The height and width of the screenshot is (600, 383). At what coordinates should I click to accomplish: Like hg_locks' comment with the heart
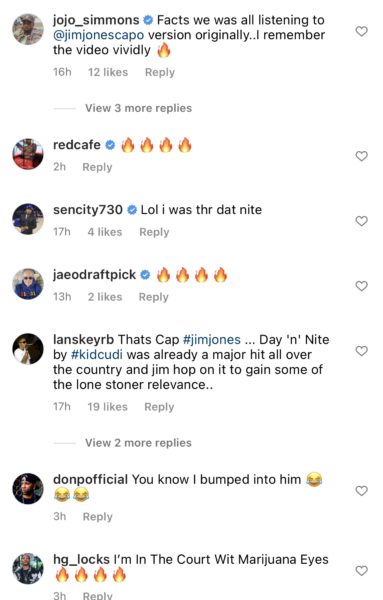point(362,571)
